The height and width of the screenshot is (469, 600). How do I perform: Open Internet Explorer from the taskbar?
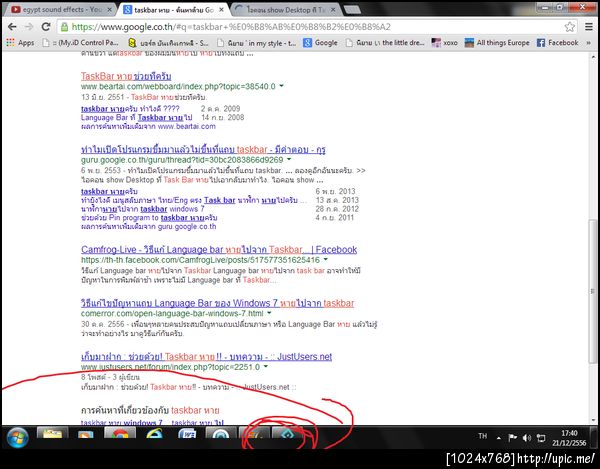coord(154,434)
